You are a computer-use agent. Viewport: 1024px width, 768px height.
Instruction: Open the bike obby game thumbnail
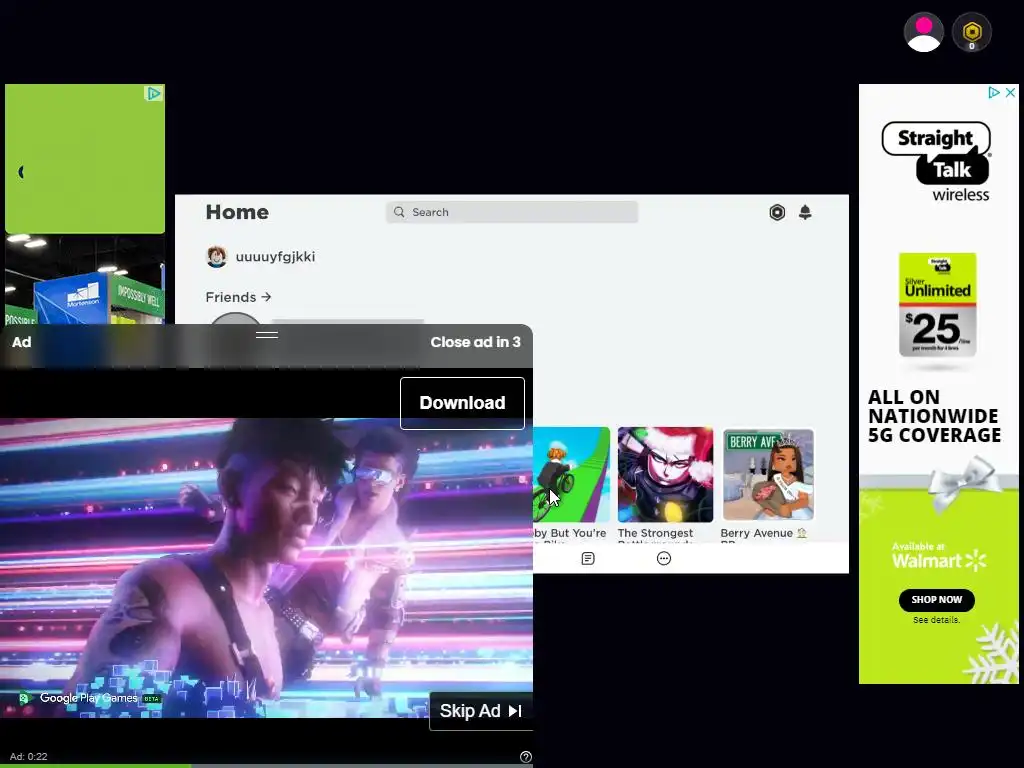pos(571,475)
